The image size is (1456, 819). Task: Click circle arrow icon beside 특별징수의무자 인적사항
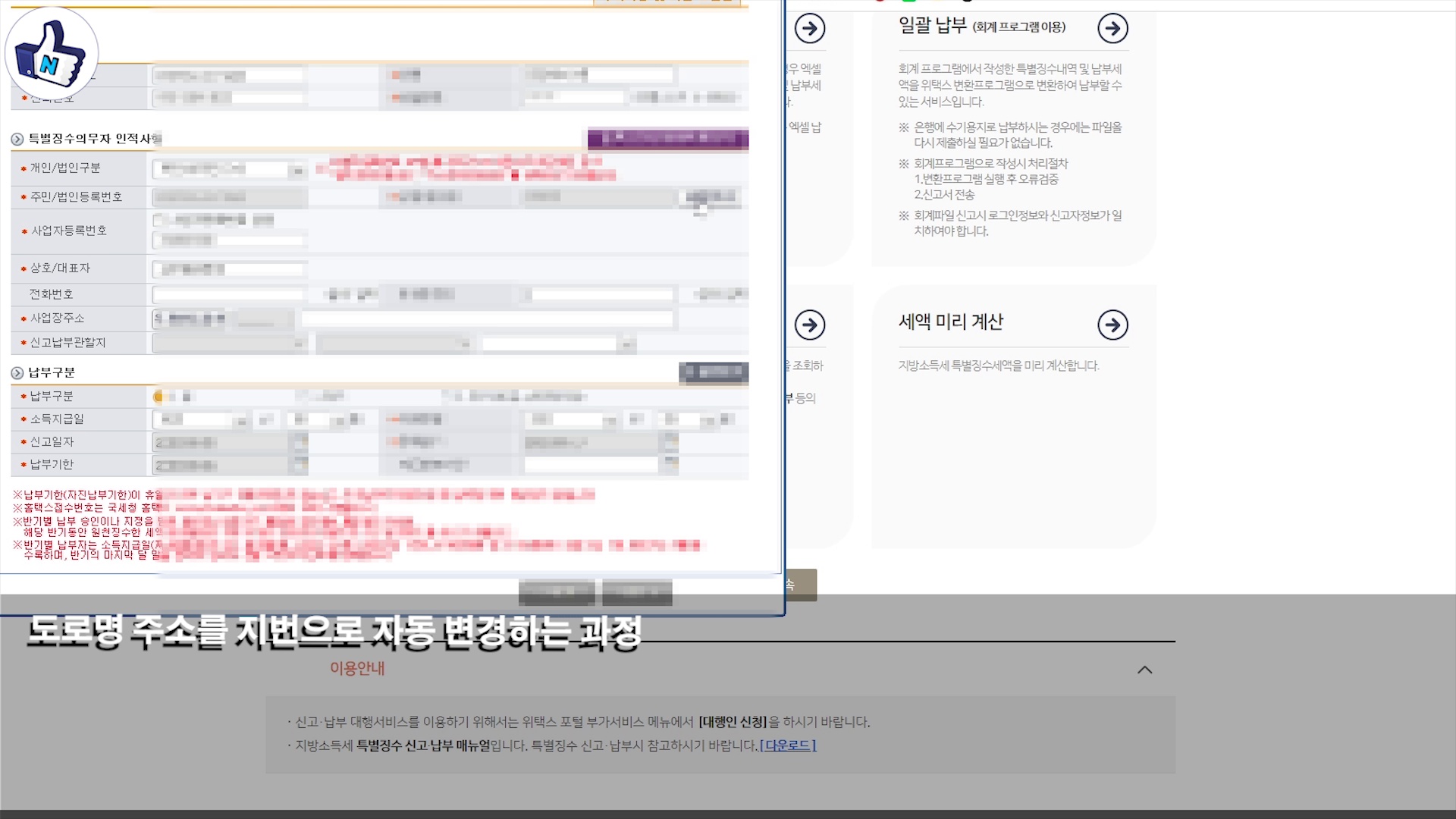click(x=17, y=139)
